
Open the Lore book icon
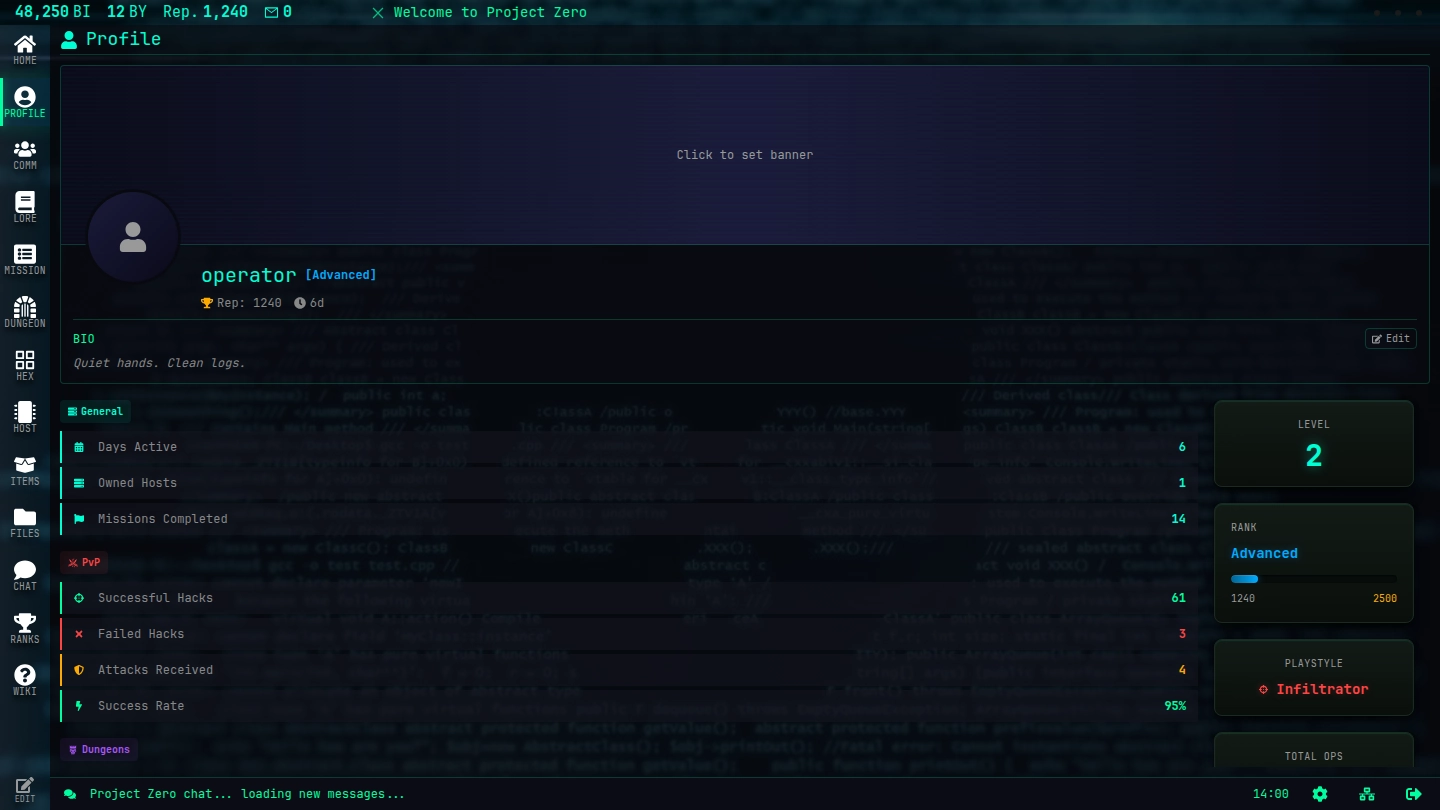coord(25,207)
